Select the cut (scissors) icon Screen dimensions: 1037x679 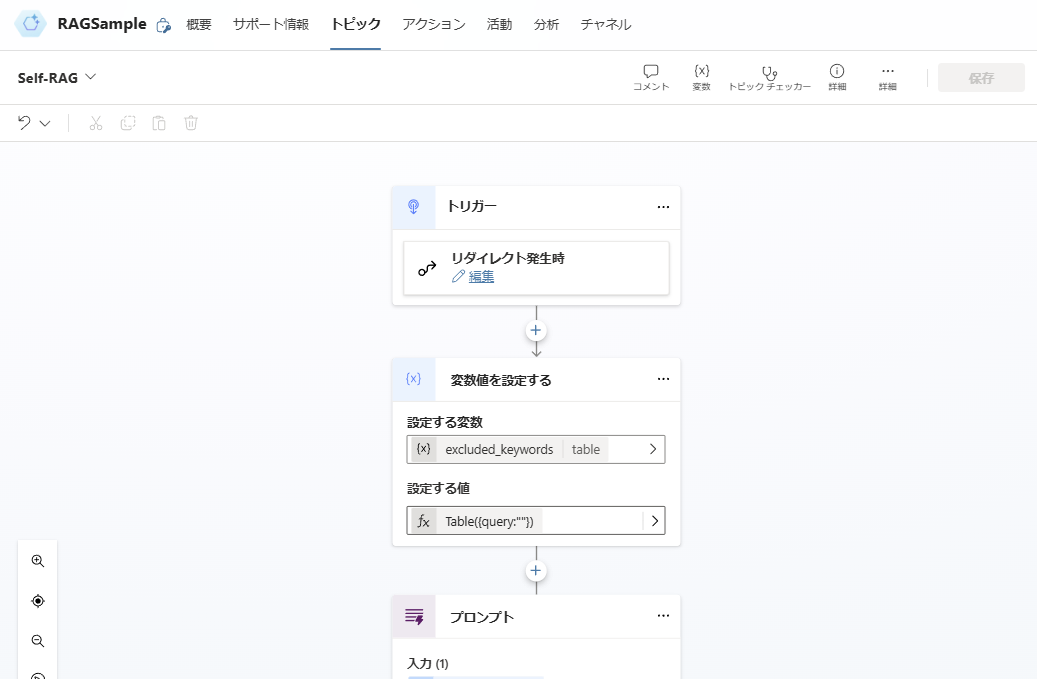click(95, 122)
